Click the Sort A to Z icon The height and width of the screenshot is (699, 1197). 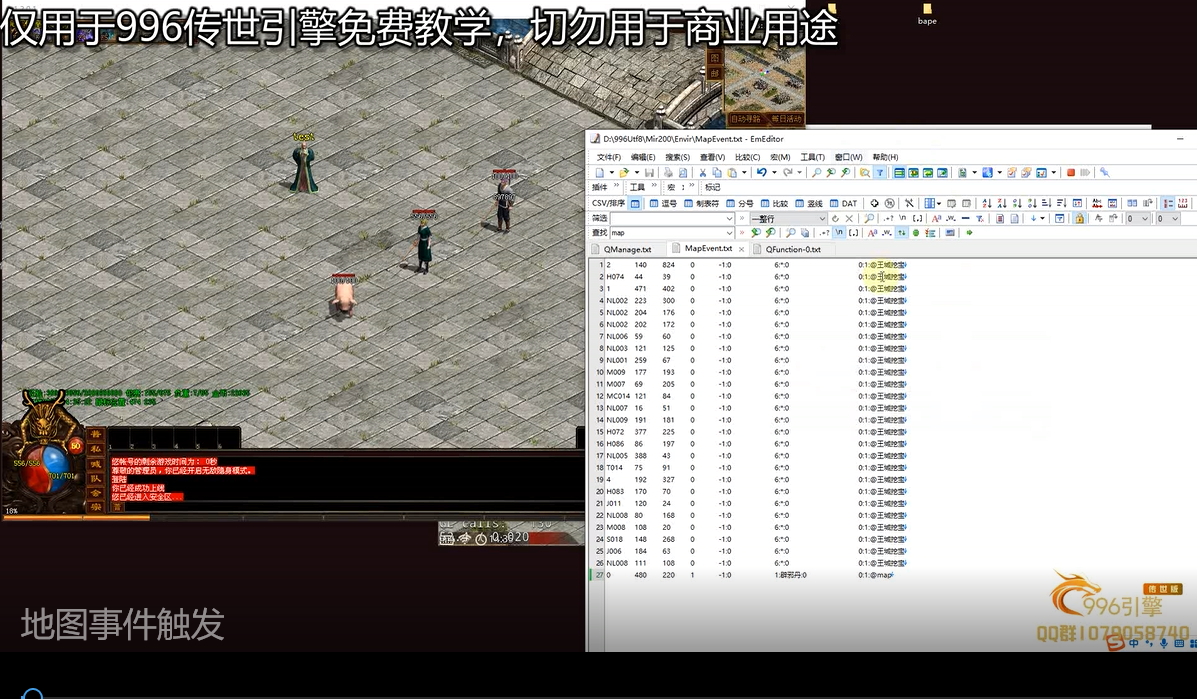click(987, 203)
